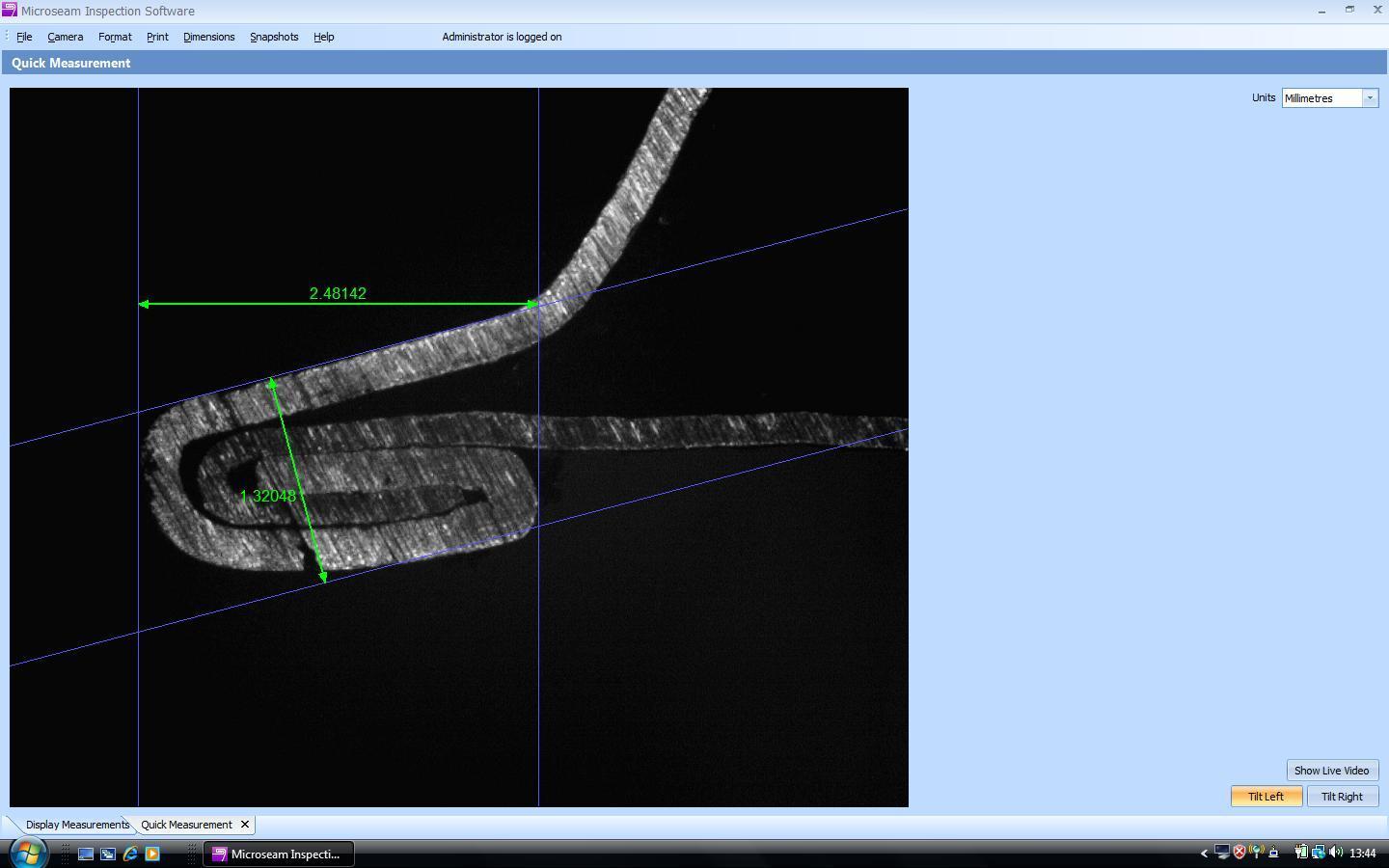Toggle the Tilt Left button
Viewport: 1389px width, 868px height.
point(1266,797)
